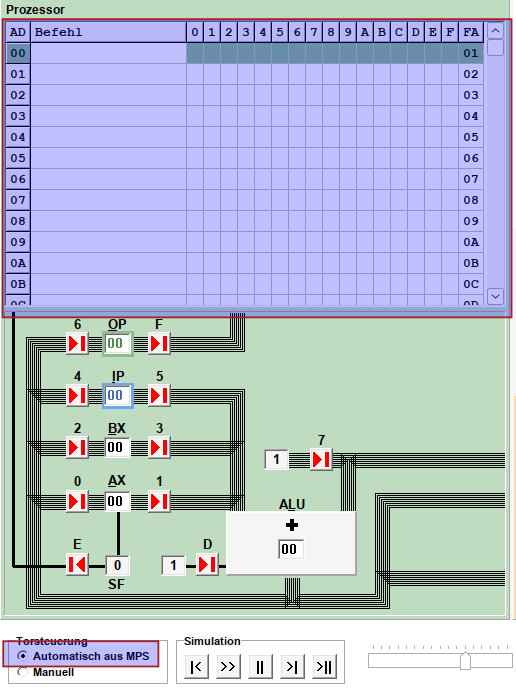Click the IP register value field

(117, 395)
